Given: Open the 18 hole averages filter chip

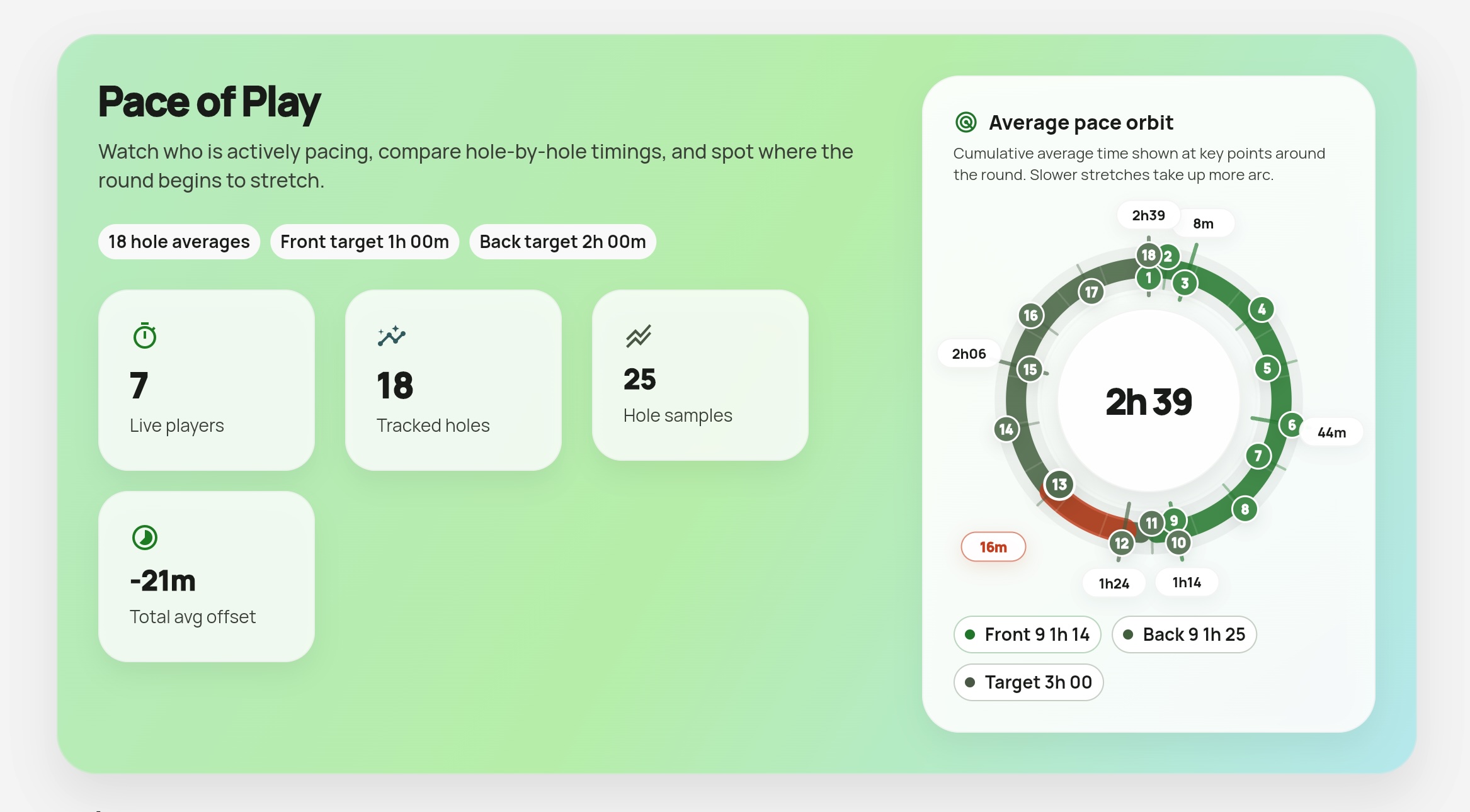Looking at the screenshot, I should [178, 241].
